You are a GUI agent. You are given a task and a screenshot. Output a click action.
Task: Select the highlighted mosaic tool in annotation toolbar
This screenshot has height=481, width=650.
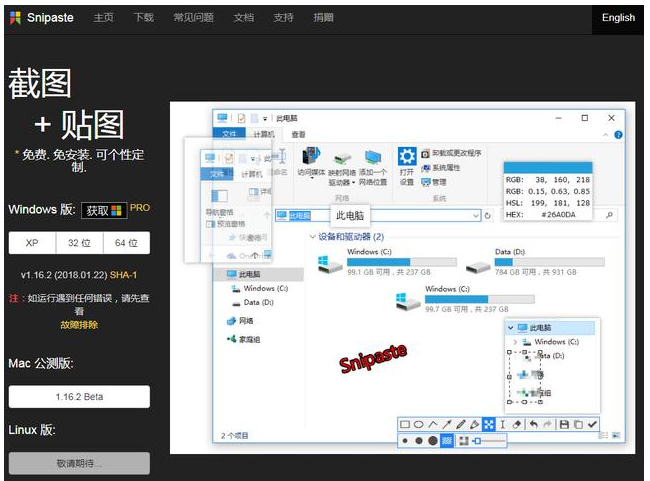(489, 424)
